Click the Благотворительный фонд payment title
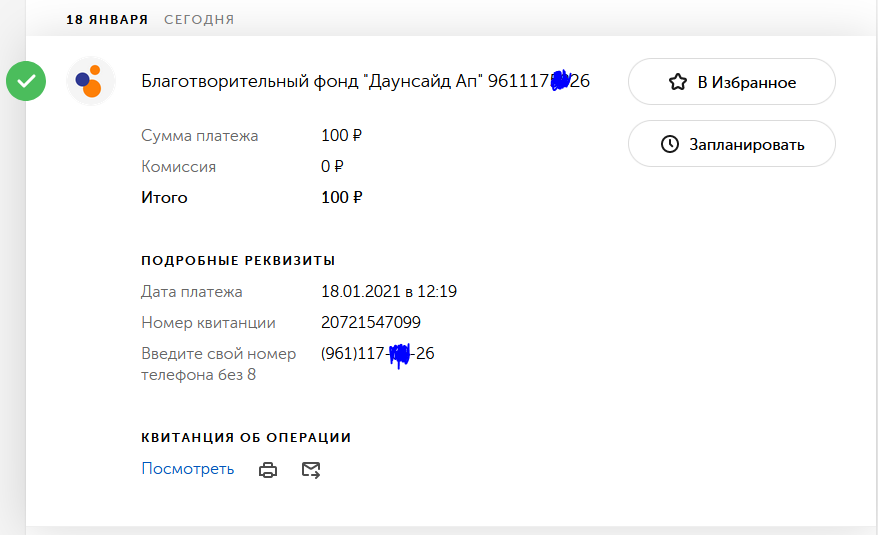Viewport: 878px width, 535px height. tap(365, 82)
